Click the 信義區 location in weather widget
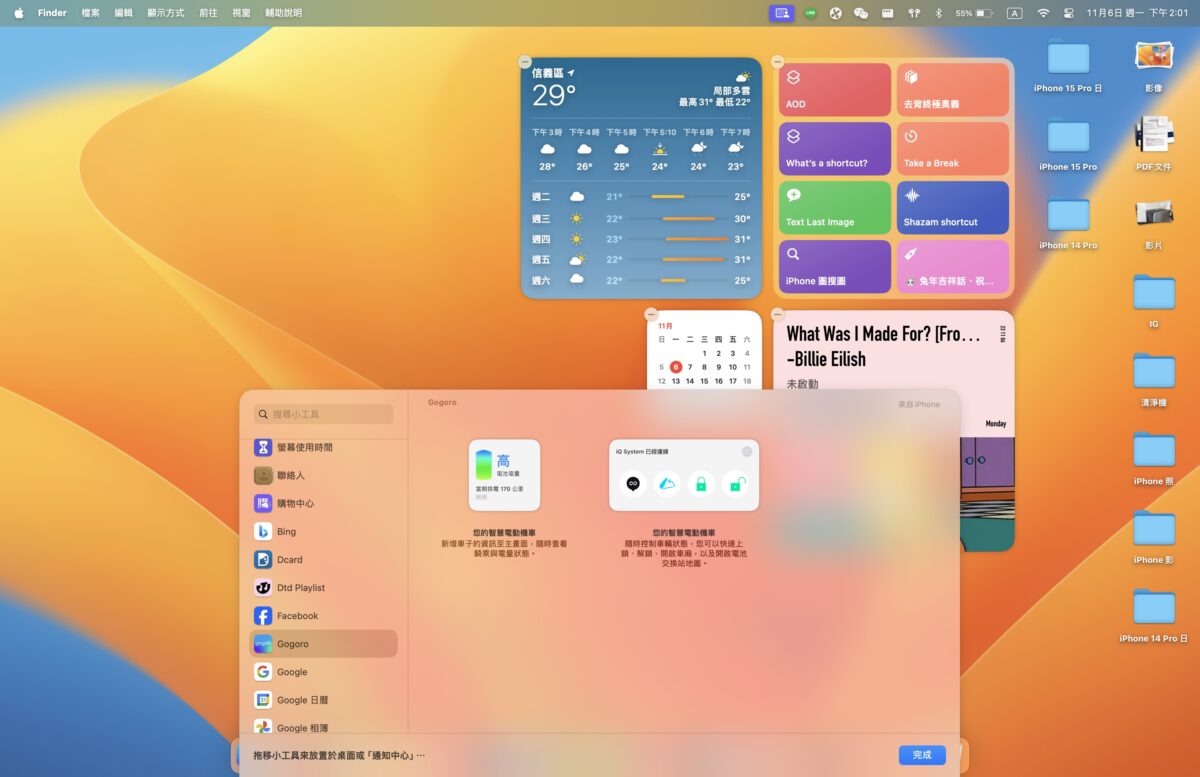Viewport: 1200px width, 777px height. click(x=553, y=73)
